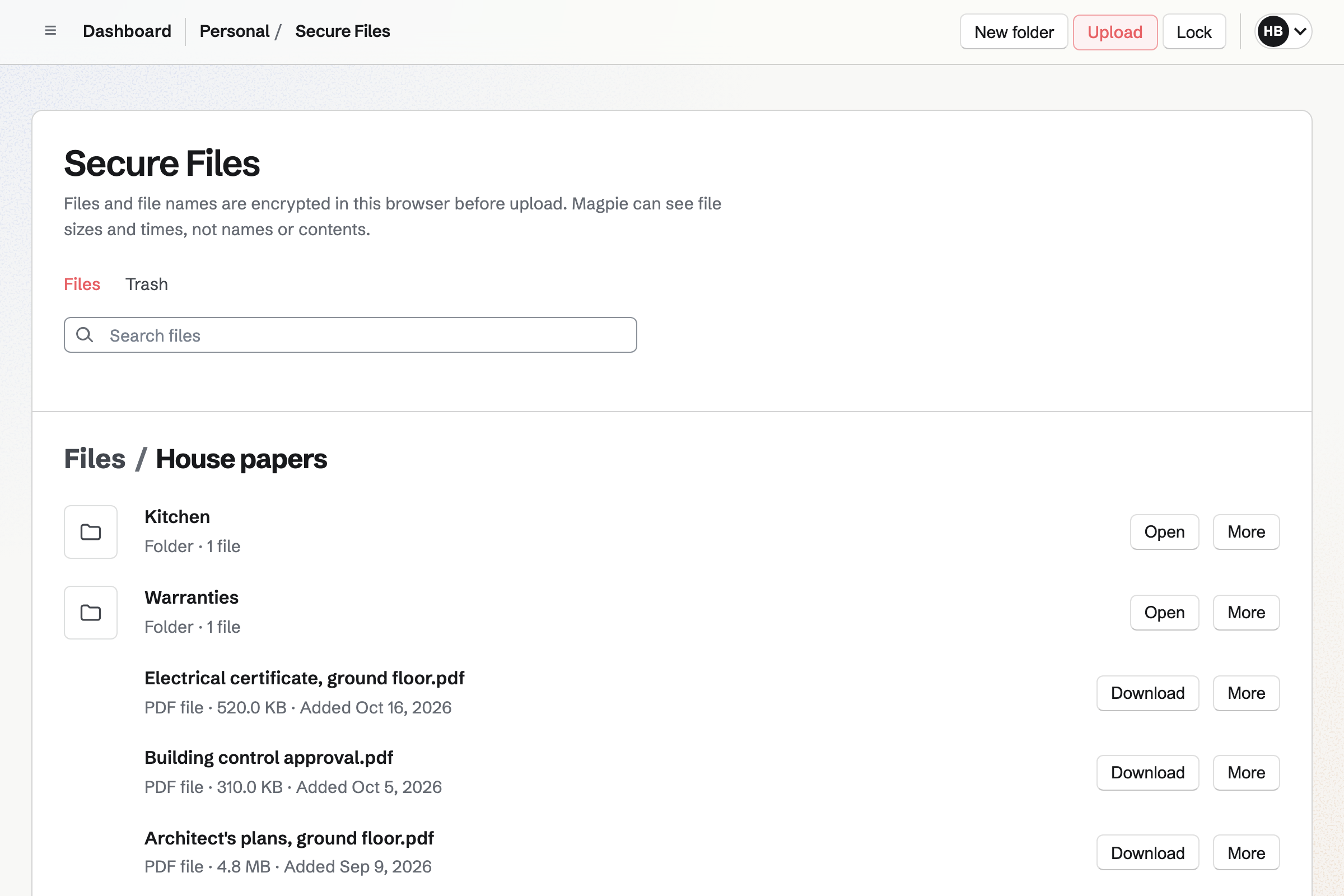Click the Secure Files breadcrumb
The height and width of the screenshot is (896, 1344).
pos(342,31)
